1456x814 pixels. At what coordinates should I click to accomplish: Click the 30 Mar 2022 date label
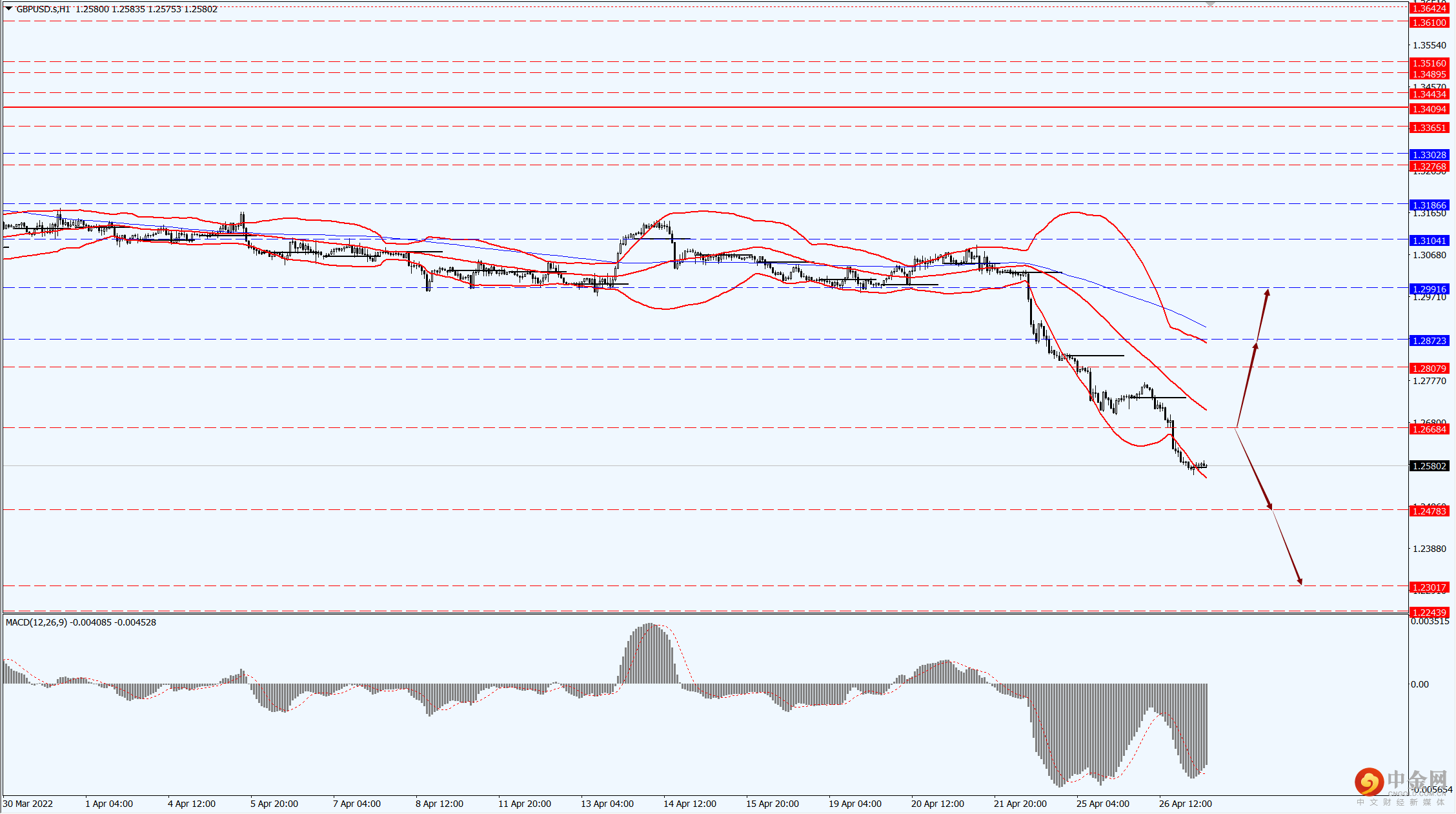pos(28,804)
